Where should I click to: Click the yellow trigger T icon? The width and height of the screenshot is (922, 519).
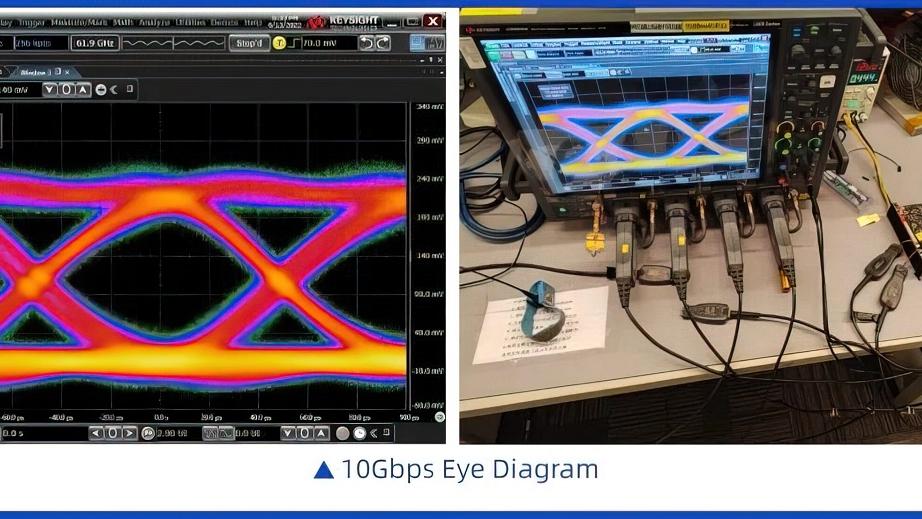pos(279,43)
